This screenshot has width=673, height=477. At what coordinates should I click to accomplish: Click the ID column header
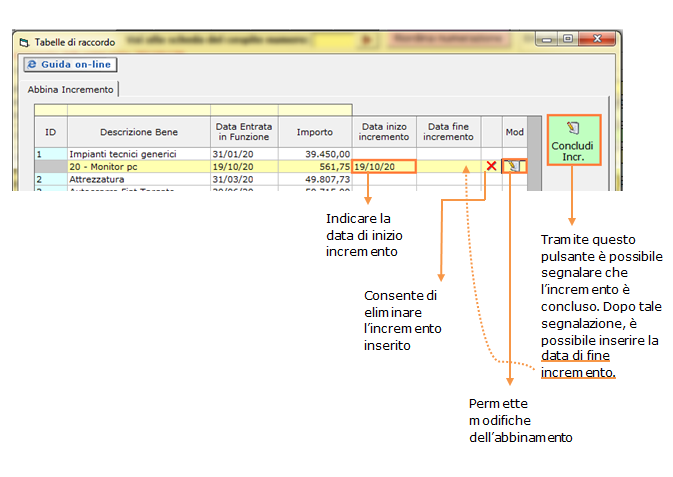point(51,132)
